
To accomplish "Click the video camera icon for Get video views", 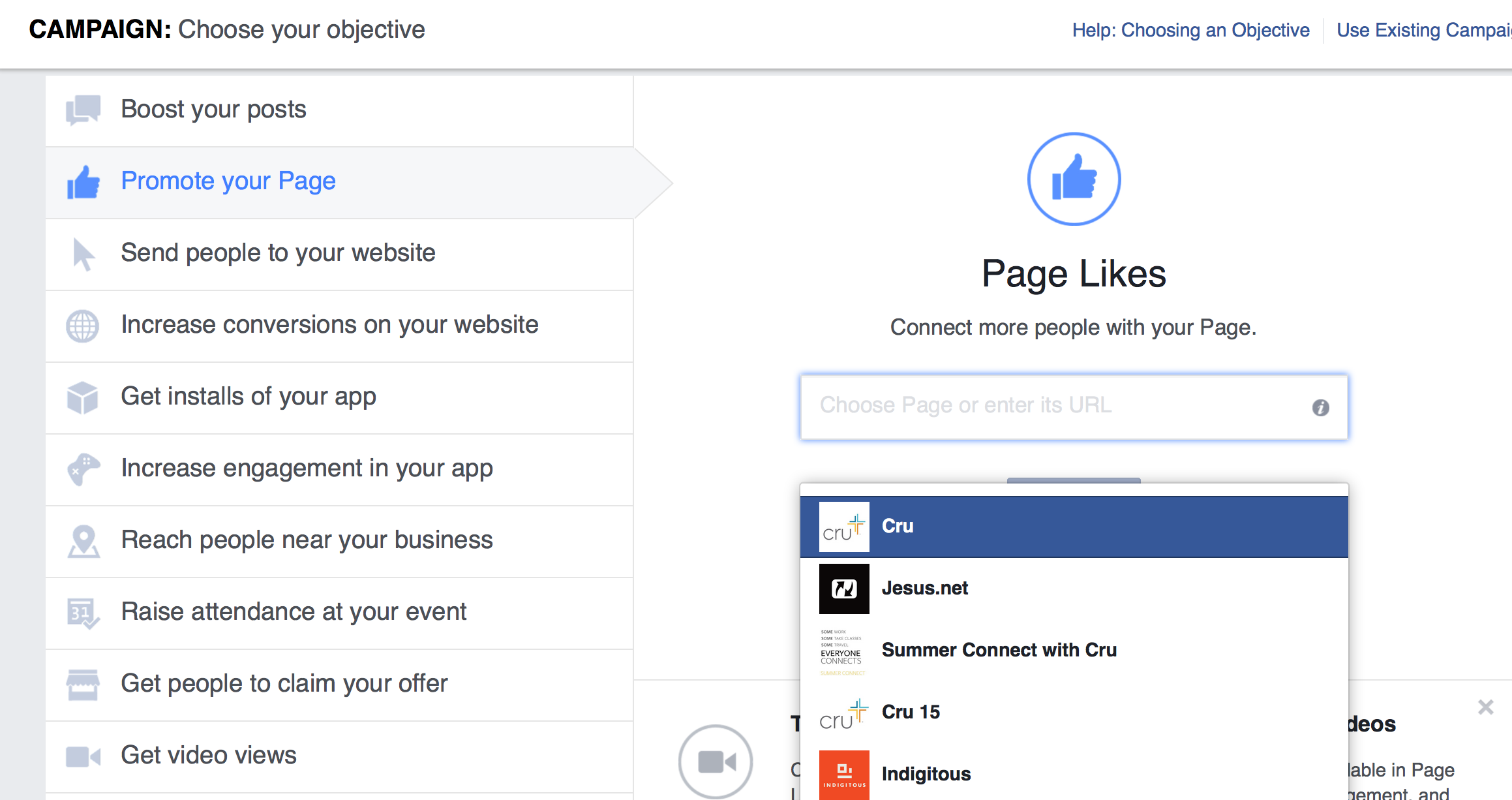I will (x=83, y=756).
